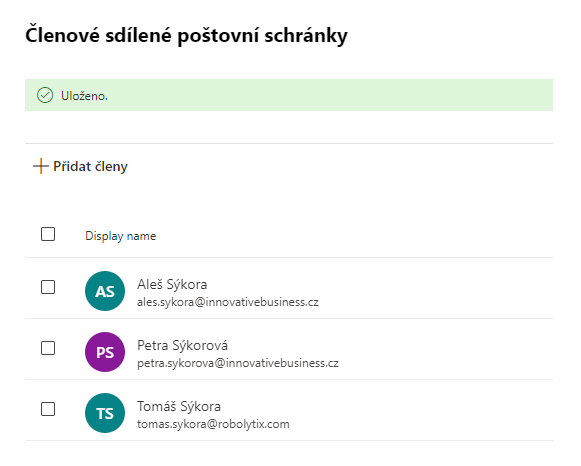Click the plus icon beside Přidat členy
The image size is (581, 466).
tap(41, 166)
